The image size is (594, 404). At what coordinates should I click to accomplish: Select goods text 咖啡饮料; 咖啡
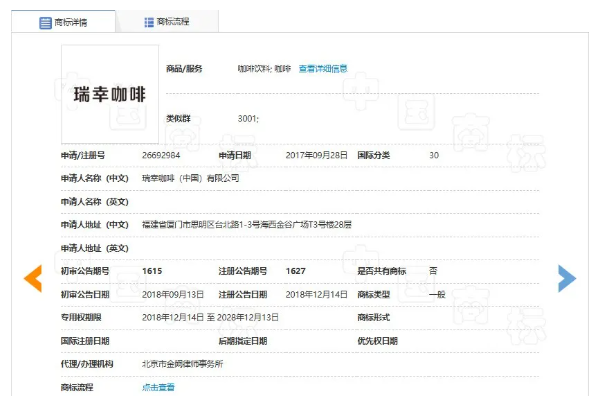(264, 69)
